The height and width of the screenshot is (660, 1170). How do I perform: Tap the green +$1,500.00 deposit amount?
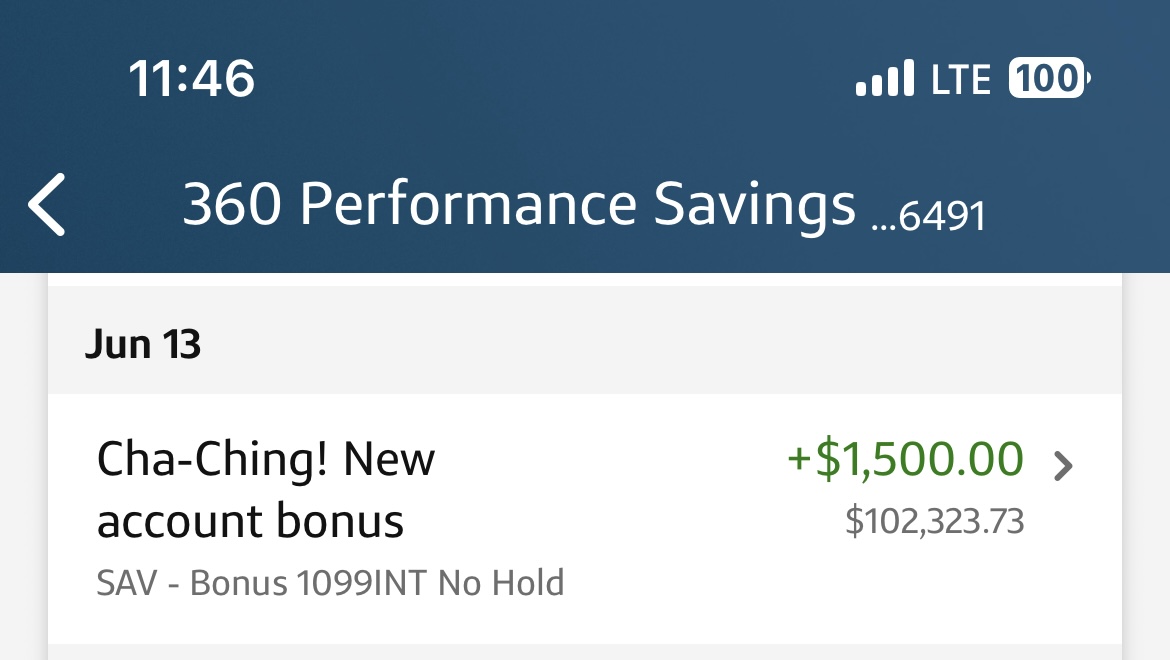906,459
